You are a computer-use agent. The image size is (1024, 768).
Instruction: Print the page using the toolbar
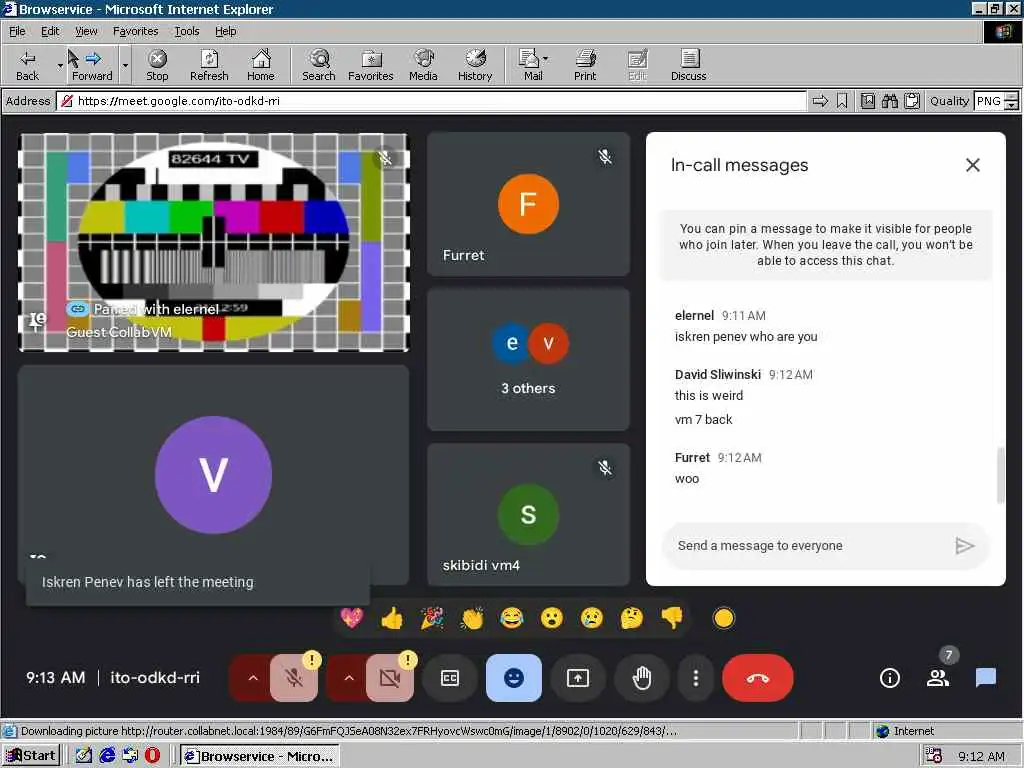pos(585,65)
